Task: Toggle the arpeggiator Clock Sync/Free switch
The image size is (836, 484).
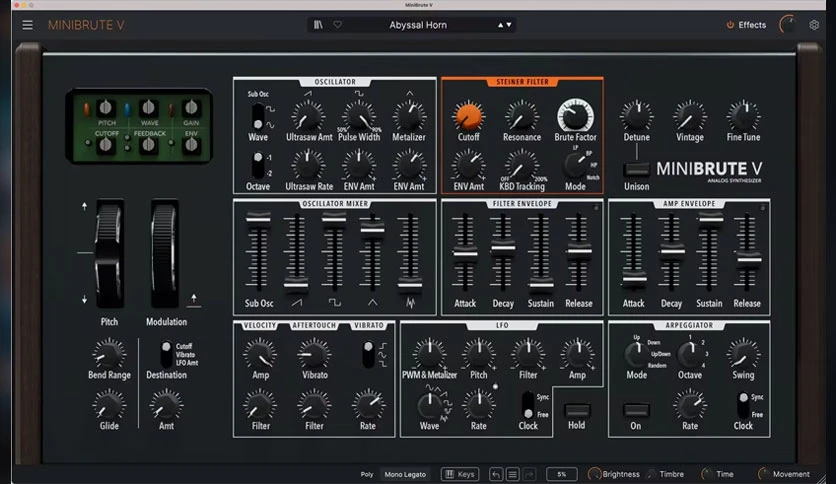Action: (743, 405)
